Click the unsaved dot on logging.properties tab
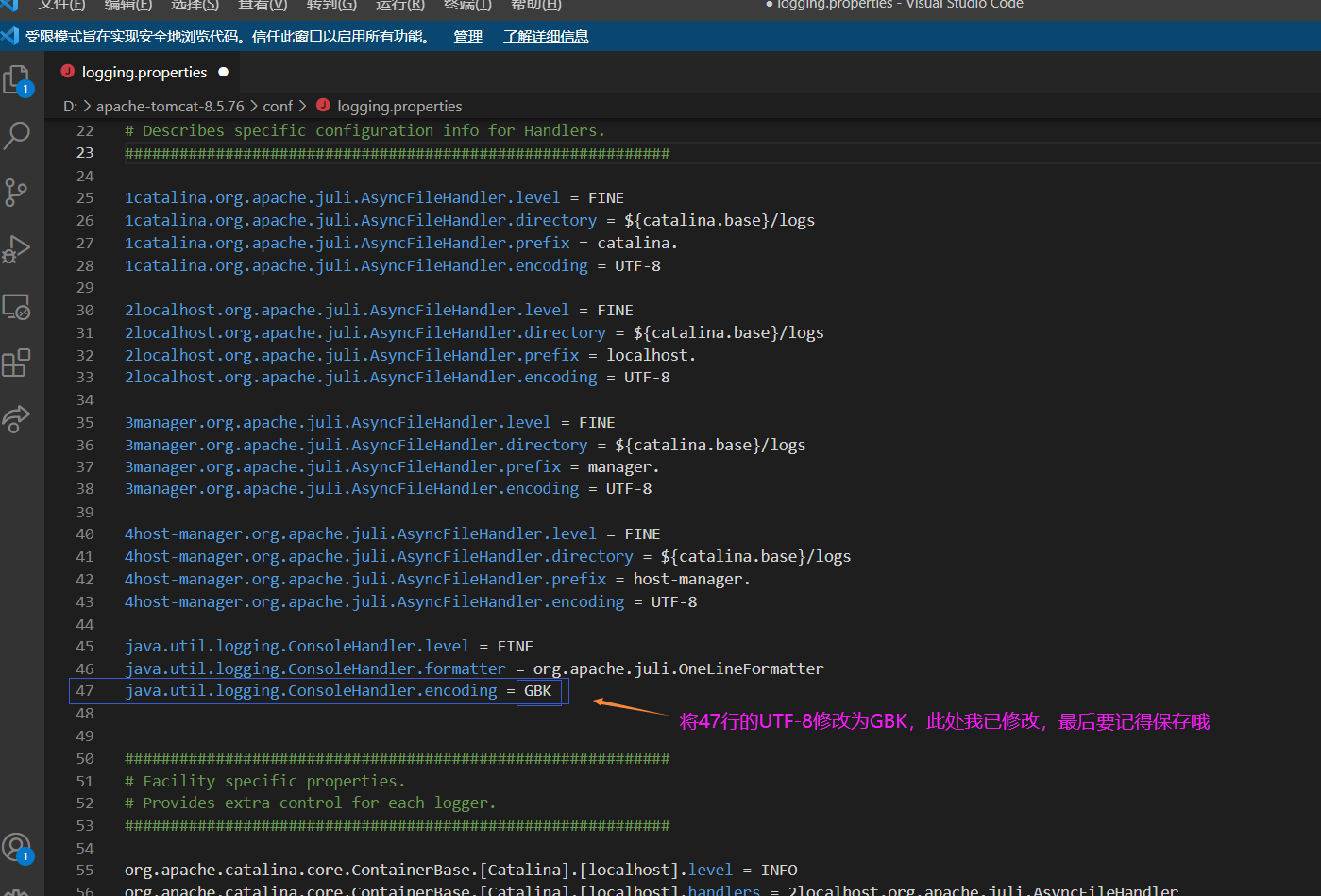1321x896 pixels. [224, 72]
